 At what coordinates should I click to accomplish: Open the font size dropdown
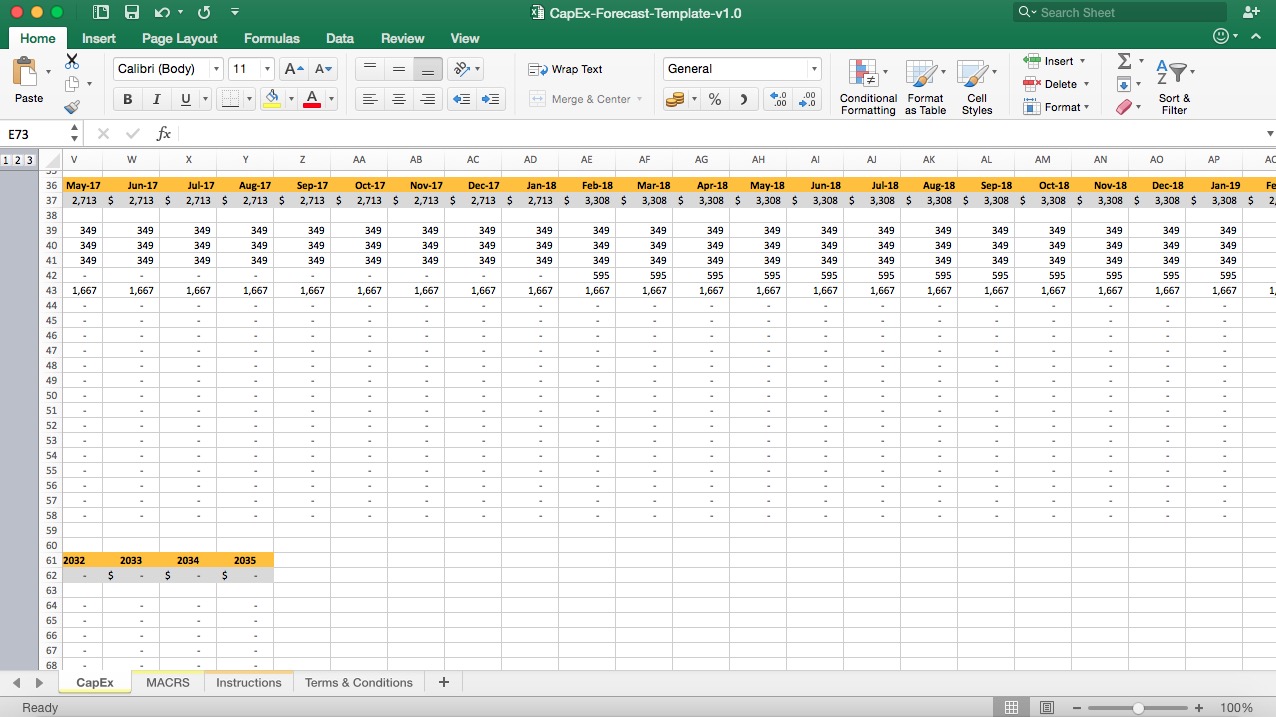(x=265, y=69)
